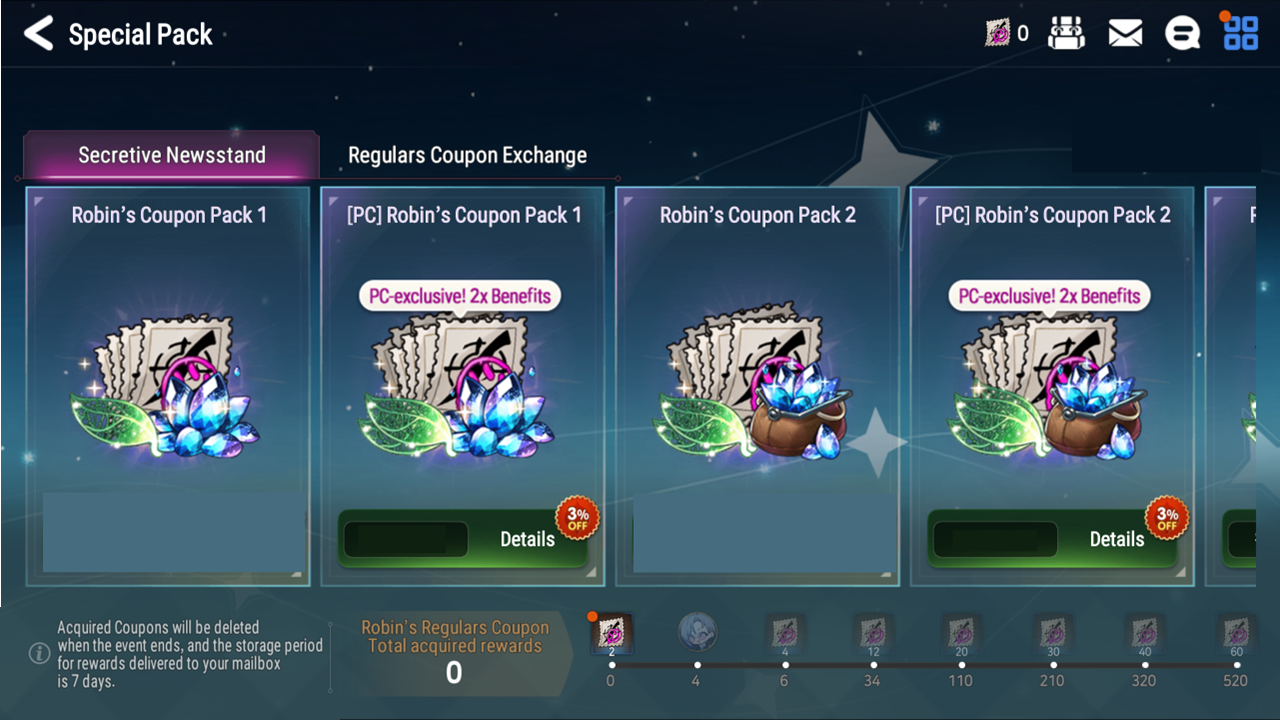The image size is (1280, 720).
Task: Select the hero portrait reward at milestone 4
Action: tap(697, 632)
